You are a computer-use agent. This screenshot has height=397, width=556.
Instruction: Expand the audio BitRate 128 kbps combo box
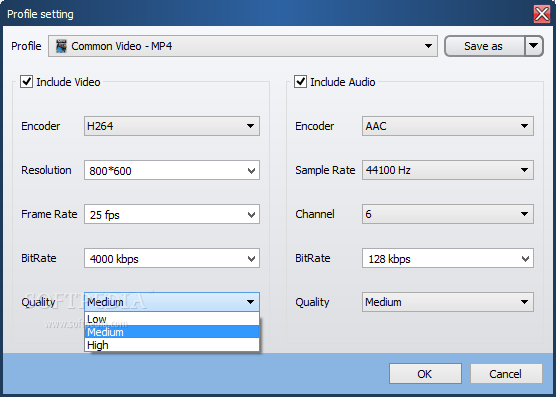[x=447, y=258]
